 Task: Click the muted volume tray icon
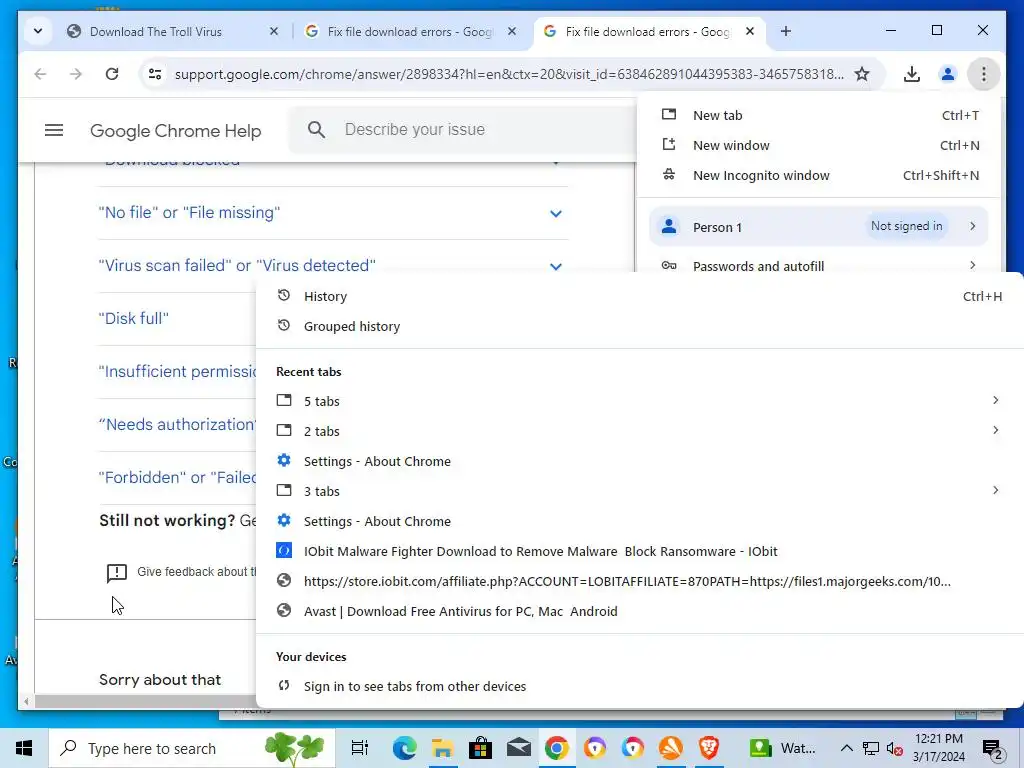coord(895,748)
